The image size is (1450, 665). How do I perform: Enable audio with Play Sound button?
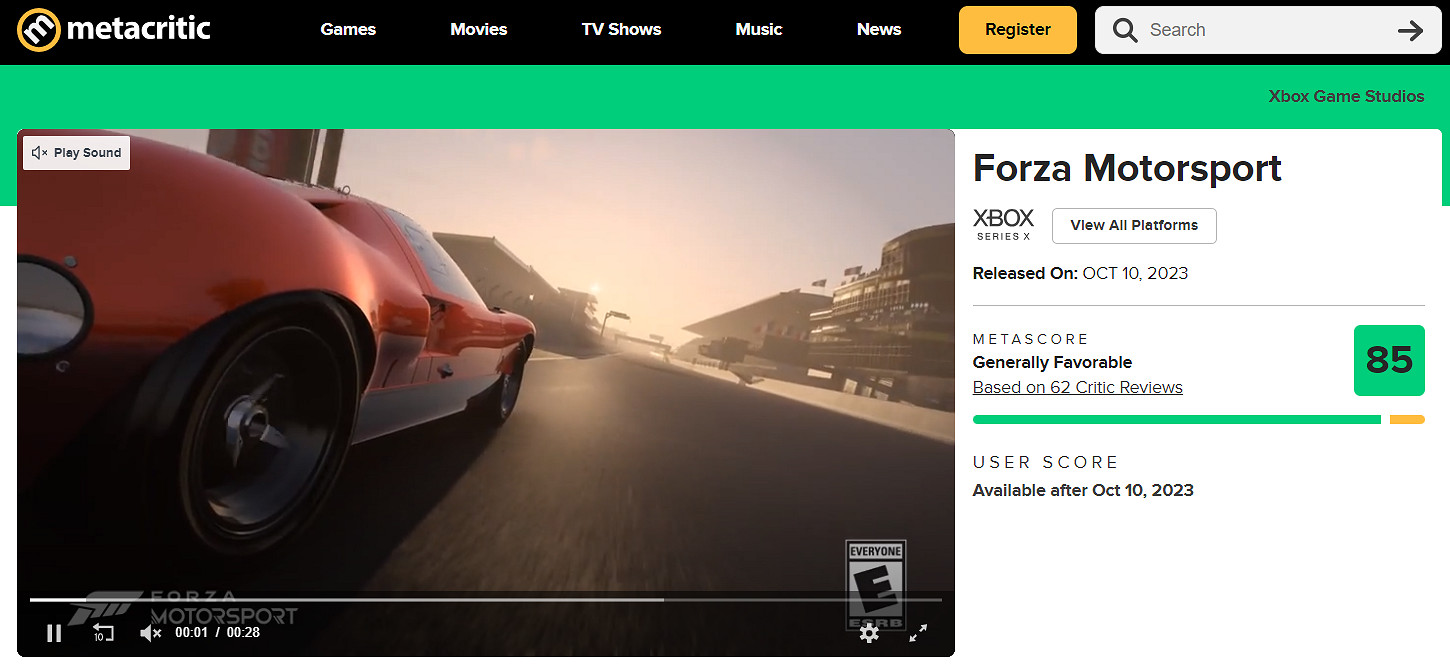pos(77,153)
